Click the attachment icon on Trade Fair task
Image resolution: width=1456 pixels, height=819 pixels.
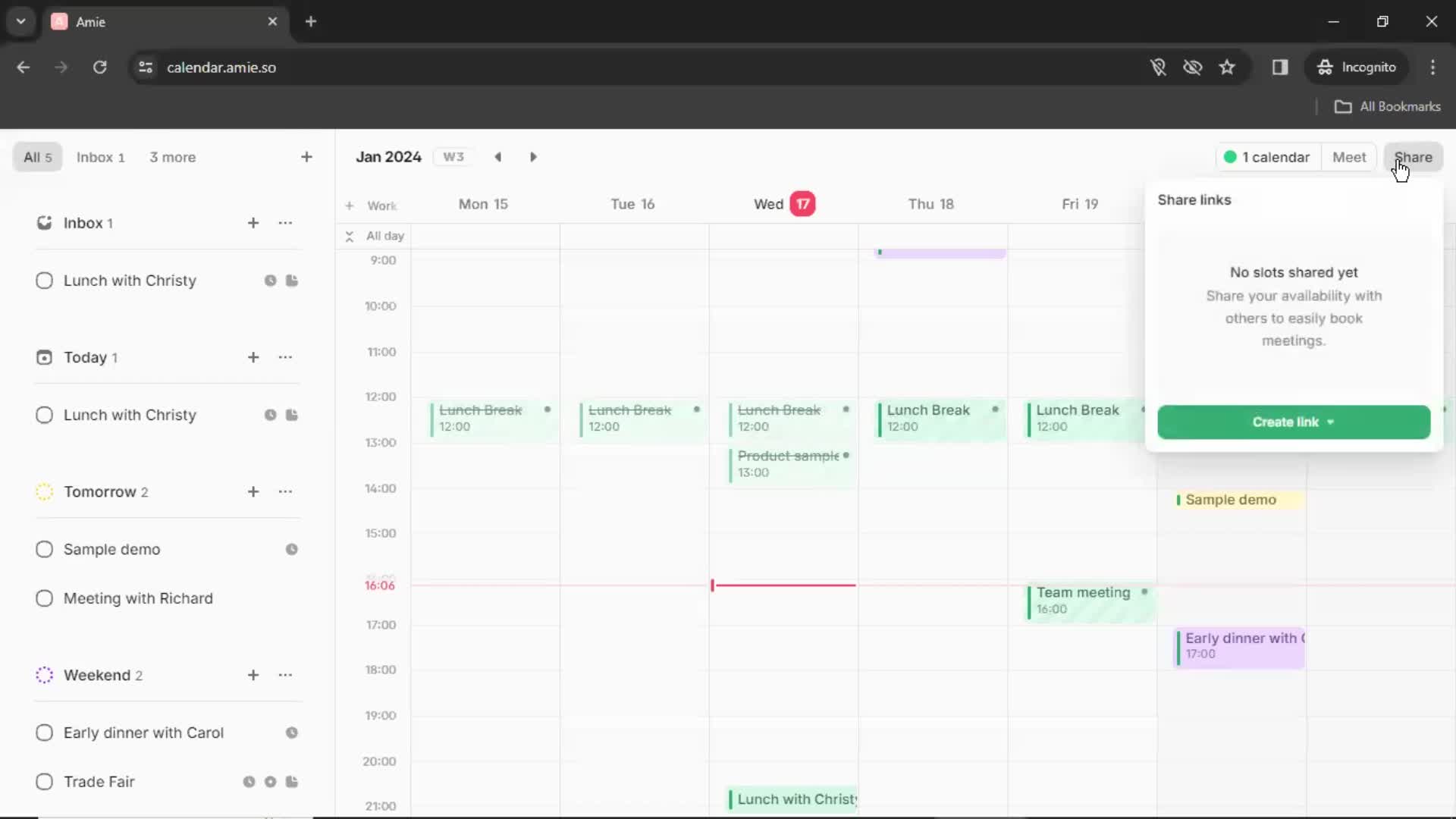click(293, 782)
